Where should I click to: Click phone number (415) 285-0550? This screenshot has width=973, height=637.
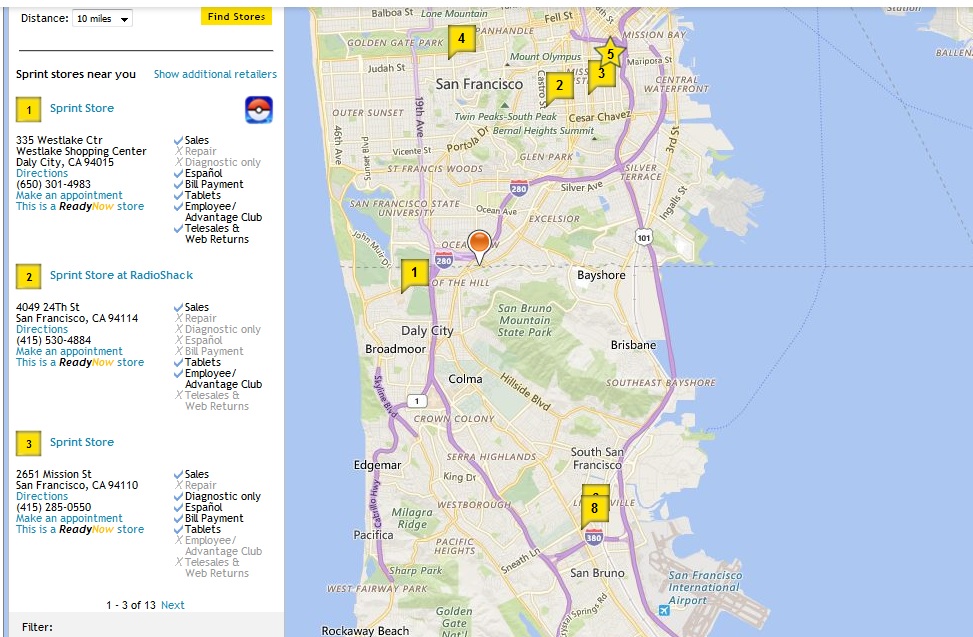(53, 507)
